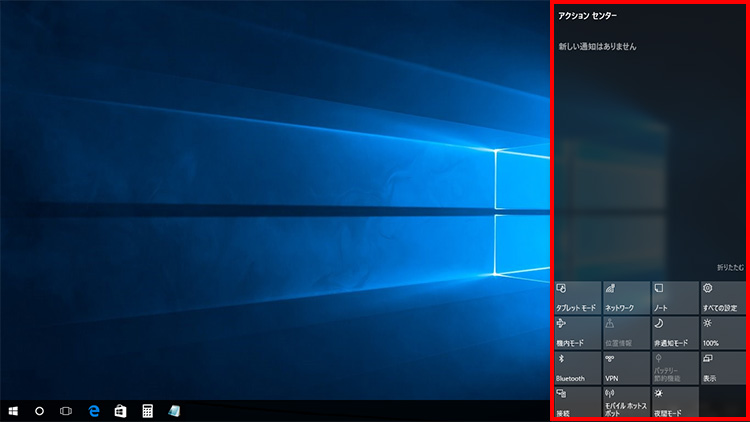This screenshot has width=750, height=422.
Task: Open すべての設定 (All settings)
Action: click(x=722, y=297)
